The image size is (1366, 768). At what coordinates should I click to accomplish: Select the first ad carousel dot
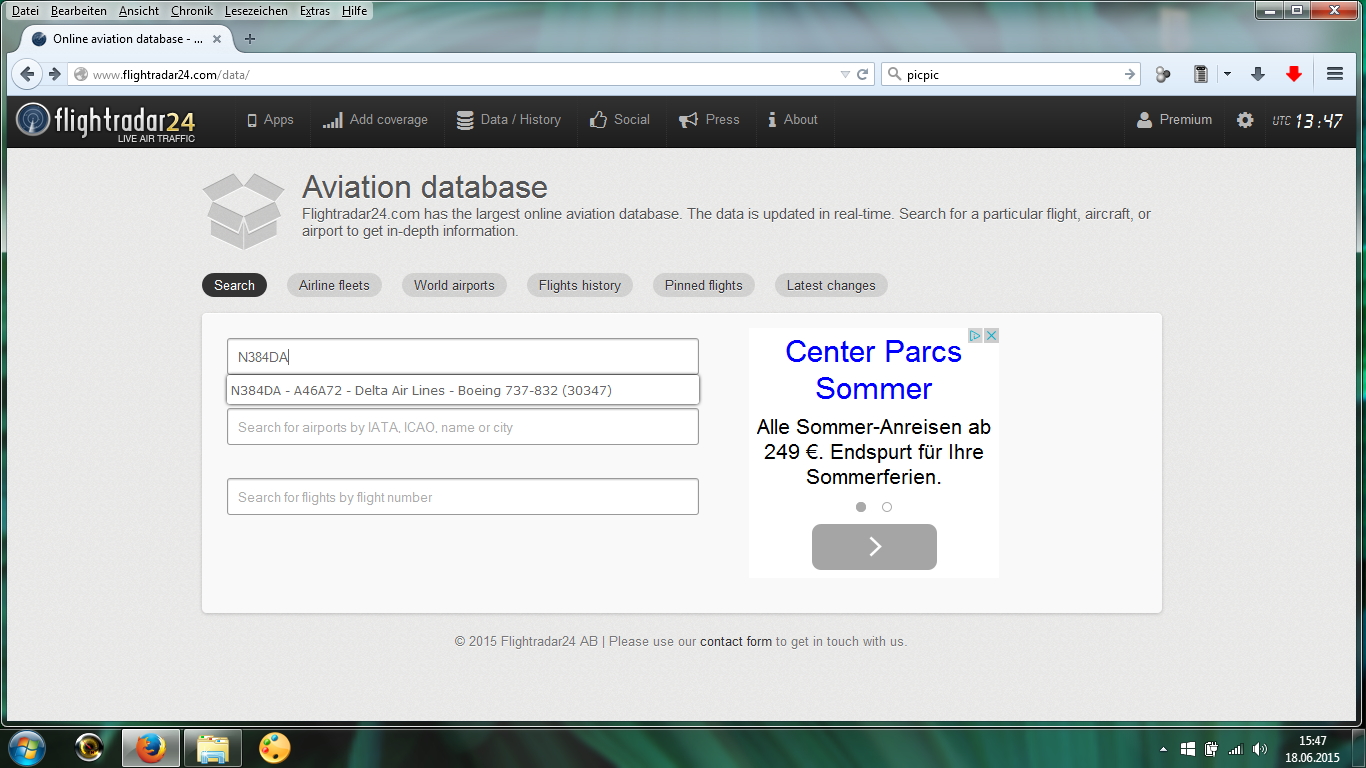[x=861, y=507]
